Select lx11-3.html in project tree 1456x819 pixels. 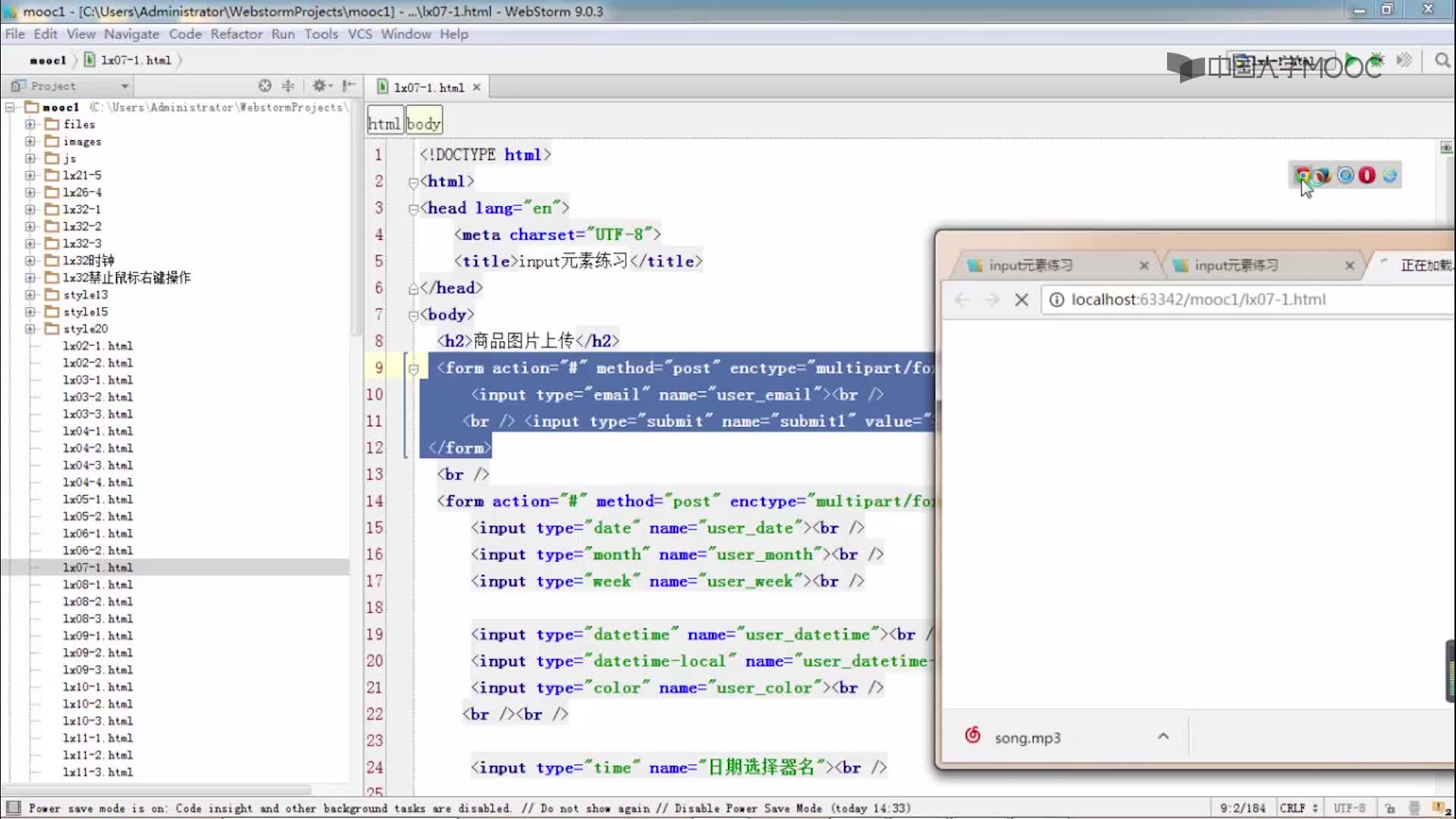(98, 772)
